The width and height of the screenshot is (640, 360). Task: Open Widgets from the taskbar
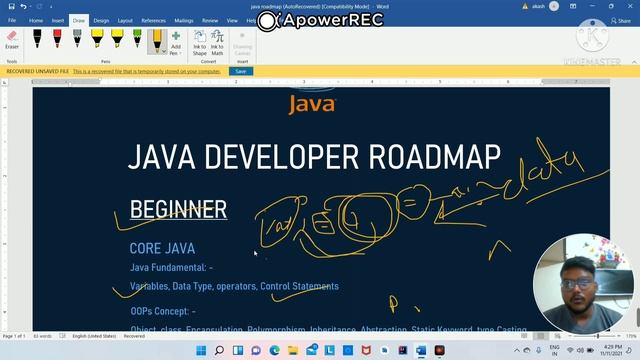tap(238, 350)
